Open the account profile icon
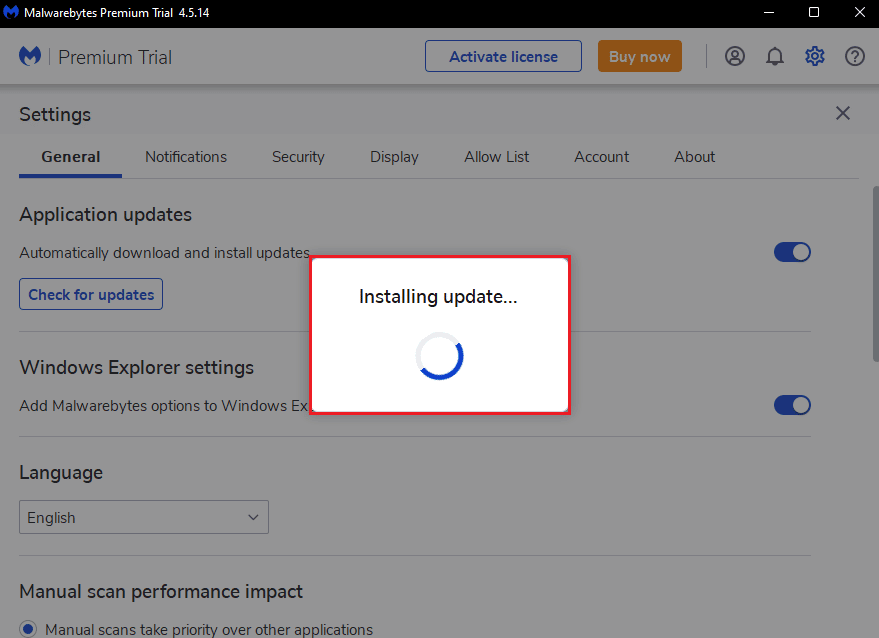Viewport: 879px width, 638px height. [x=735, y=56]
